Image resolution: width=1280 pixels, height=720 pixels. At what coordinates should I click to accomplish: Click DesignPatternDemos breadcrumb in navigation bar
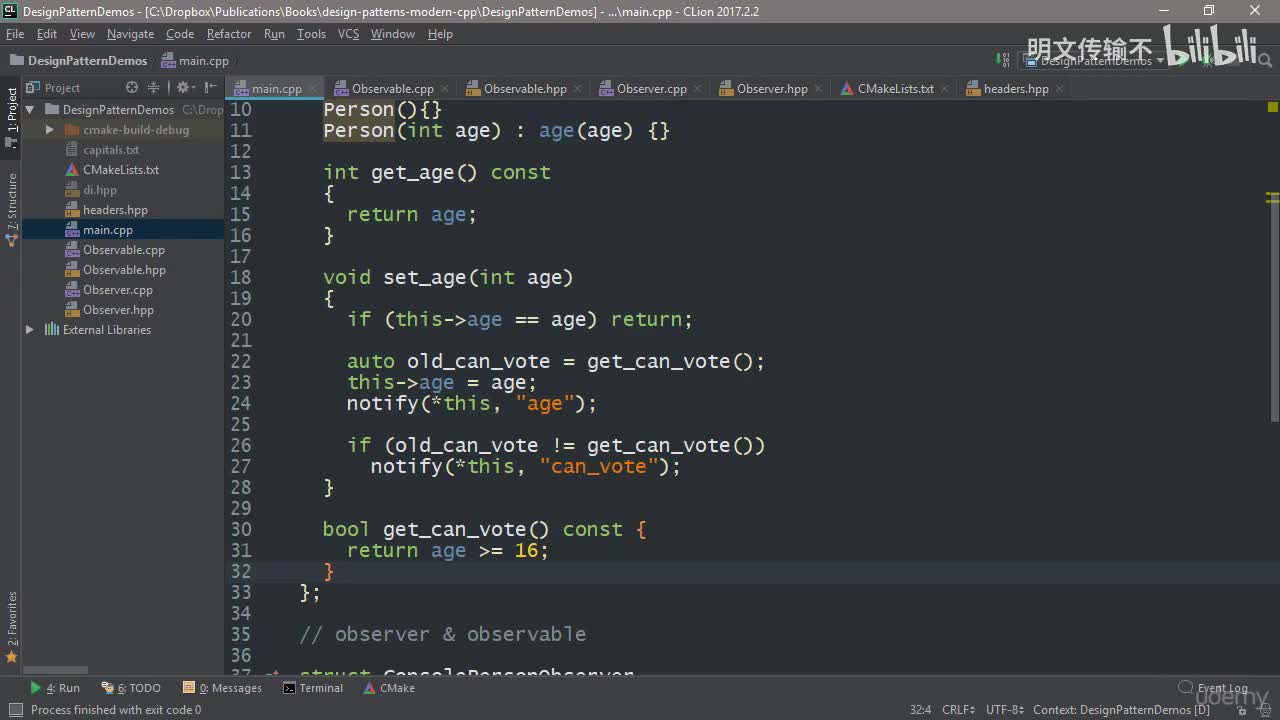point(78,61)
